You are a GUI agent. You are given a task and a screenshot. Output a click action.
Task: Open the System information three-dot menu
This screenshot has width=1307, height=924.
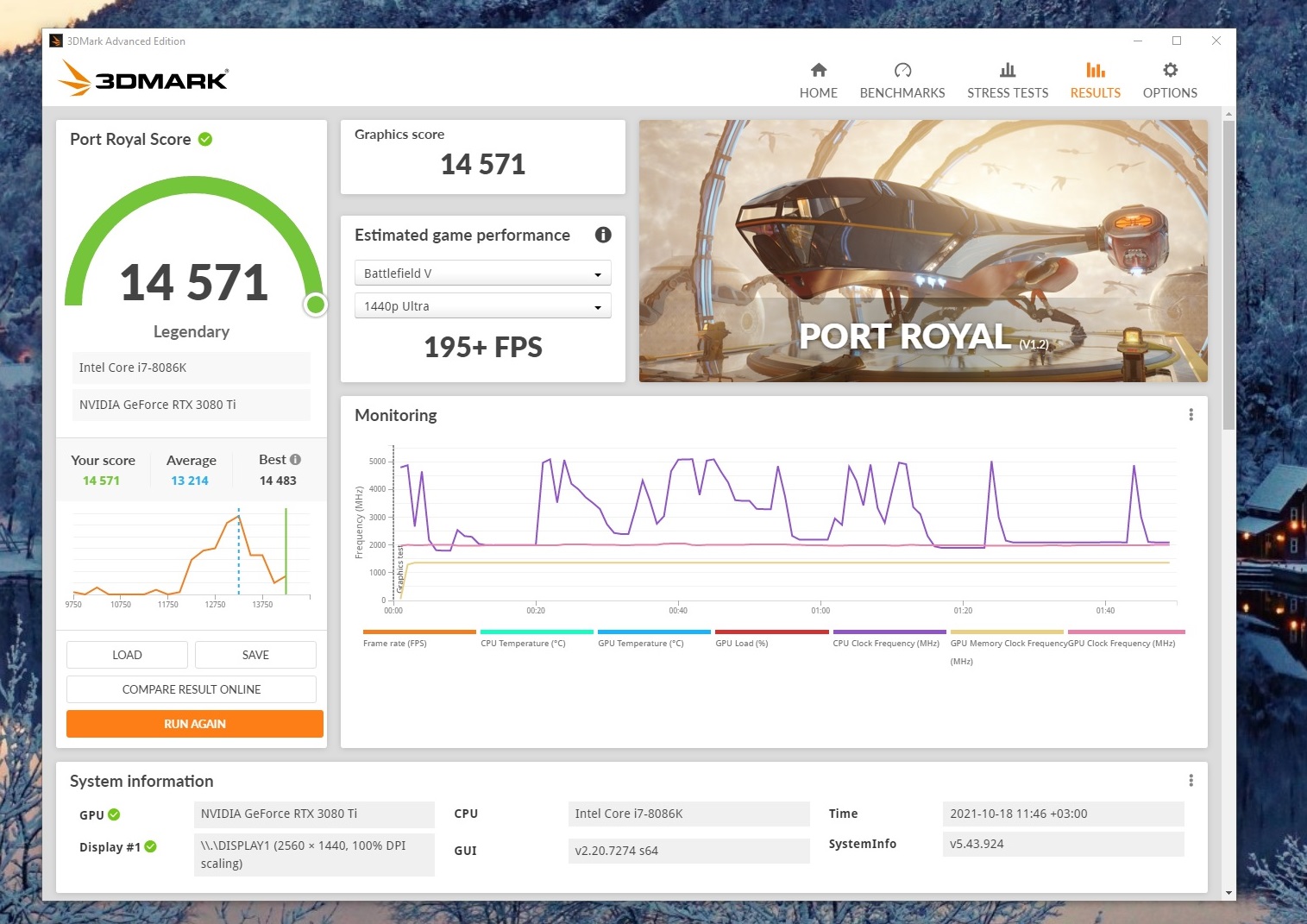pyautogui.click(x=1191, y=781)
